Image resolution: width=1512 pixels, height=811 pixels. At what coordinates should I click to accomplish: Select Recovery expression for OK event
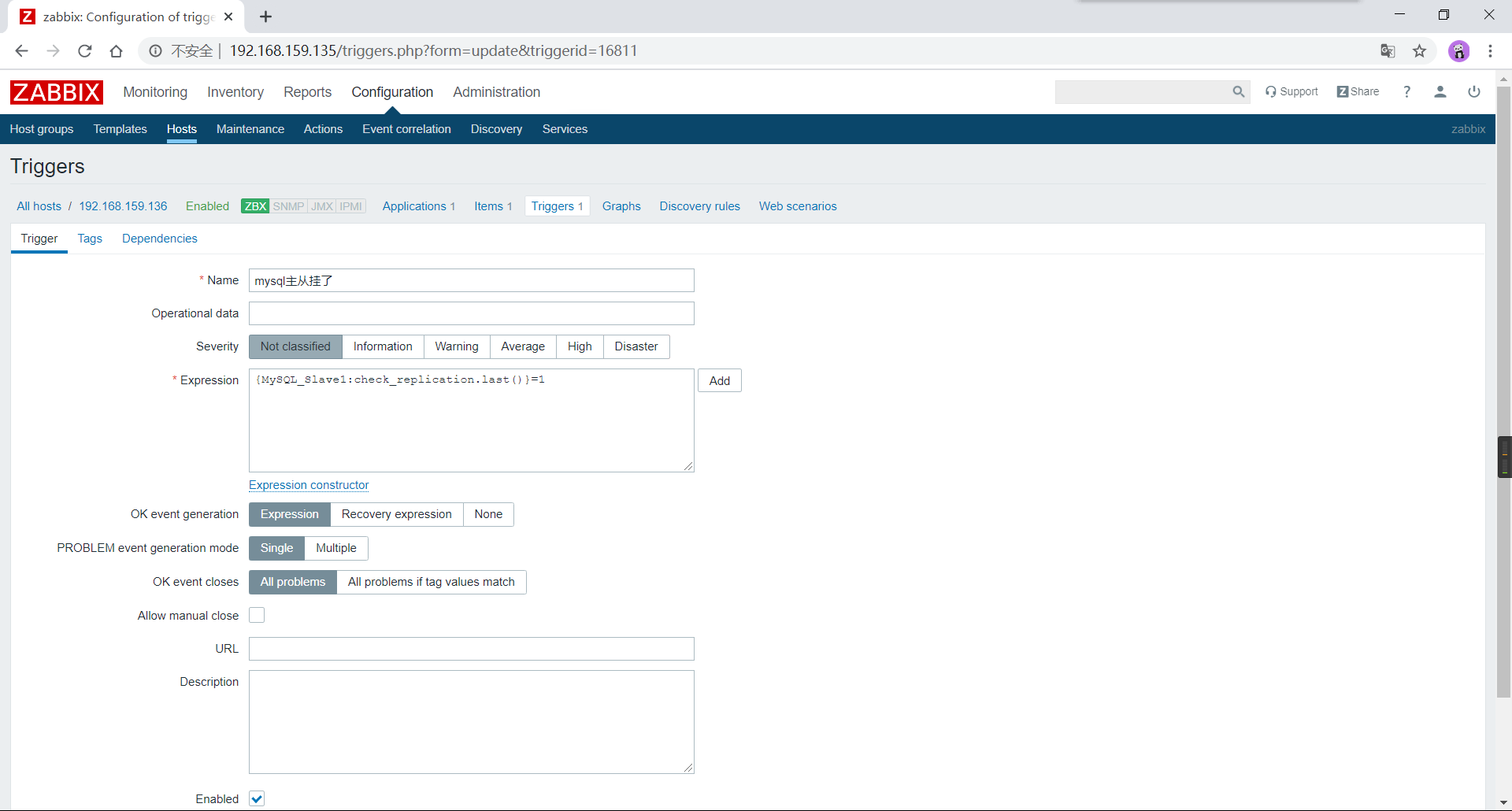click(x=397, y=514)
